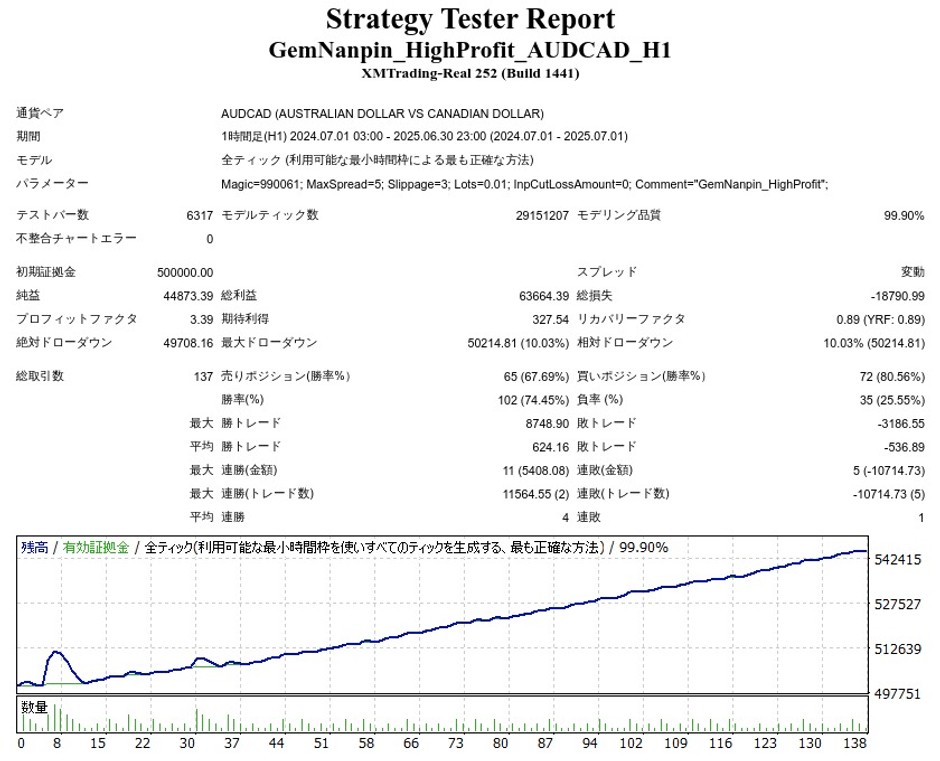Click the 数量 volume panel label
Image resolution: width=940 pixels, height=761 pixels.
coord(34,707)
